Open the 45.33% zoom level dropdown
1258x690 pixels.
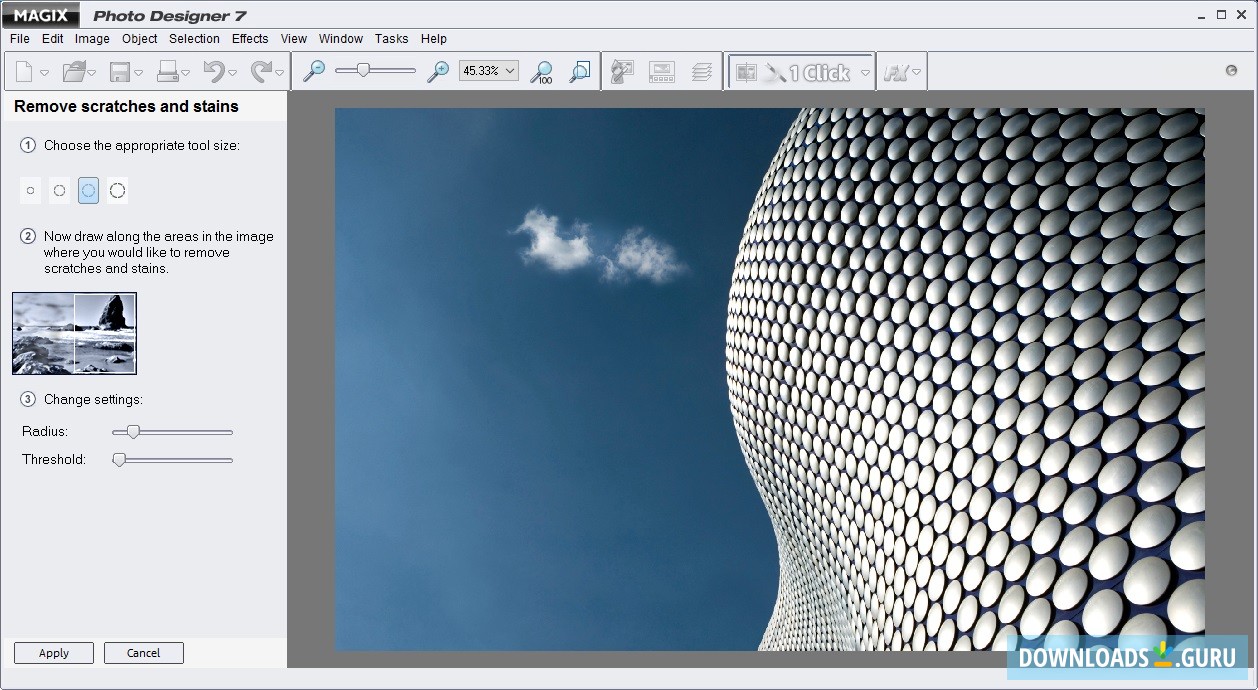pos(510,71)
